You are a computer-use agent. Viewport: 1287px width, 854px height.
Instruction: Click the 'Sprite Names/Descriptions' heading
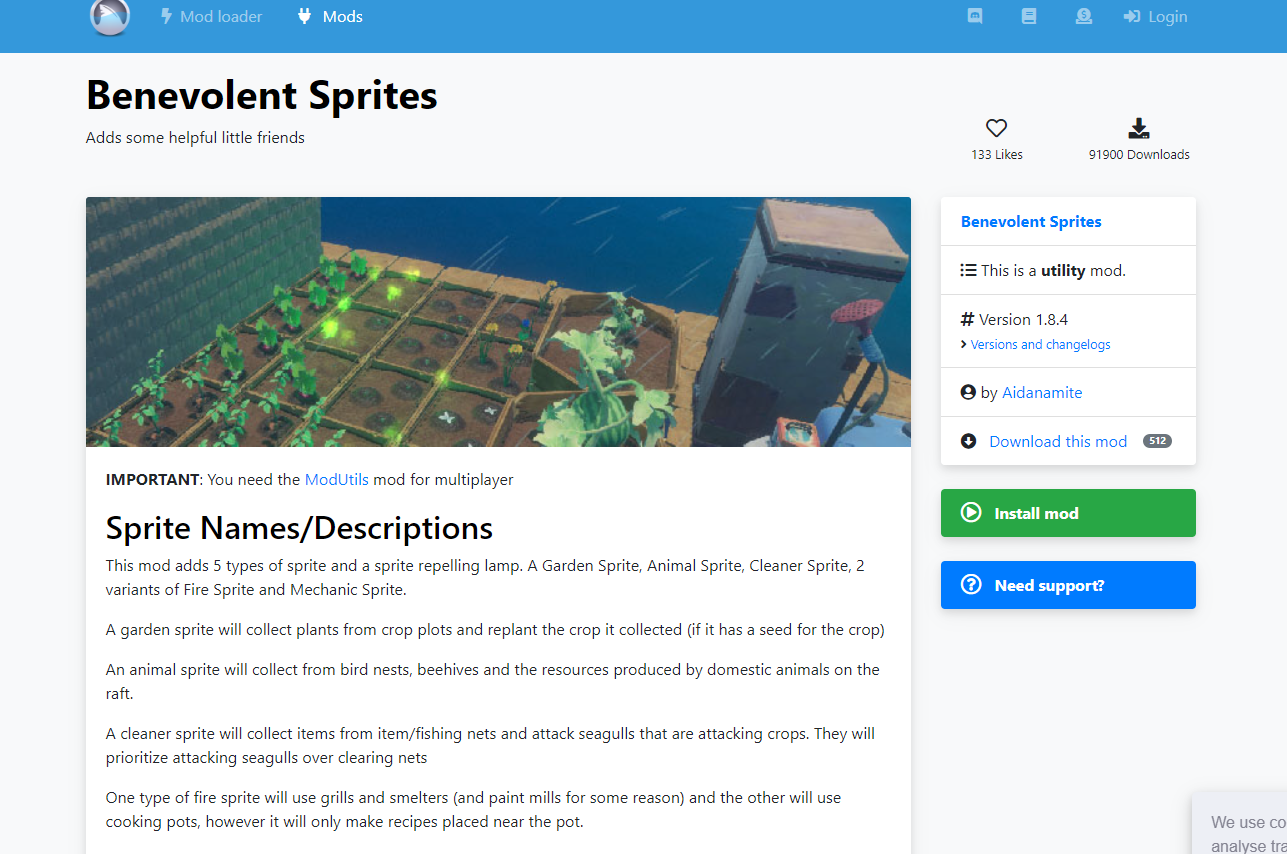299,527
